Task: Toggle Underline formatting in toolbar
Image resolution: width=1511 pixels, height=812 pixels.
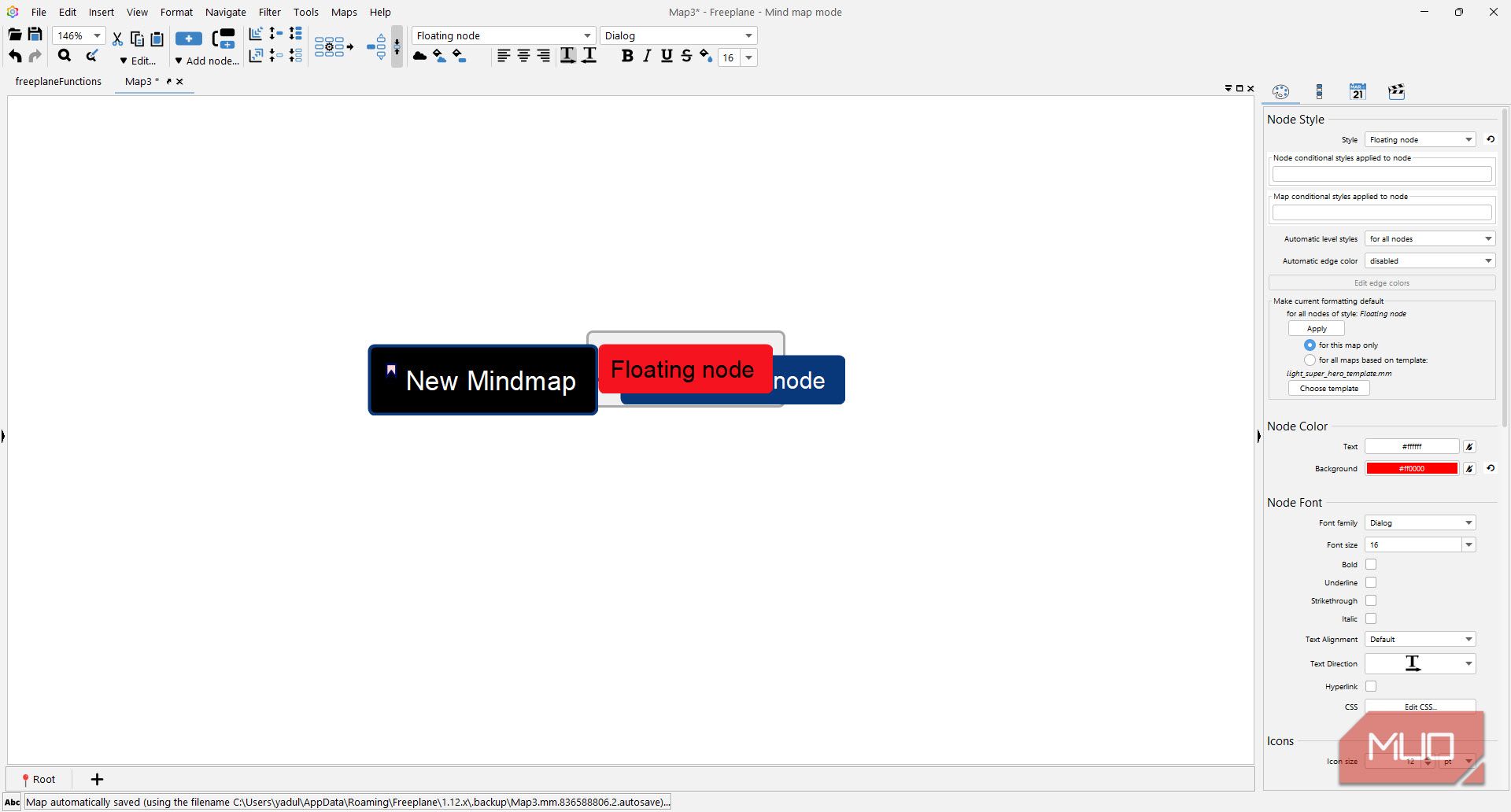Action: click(x=667, y=56)
